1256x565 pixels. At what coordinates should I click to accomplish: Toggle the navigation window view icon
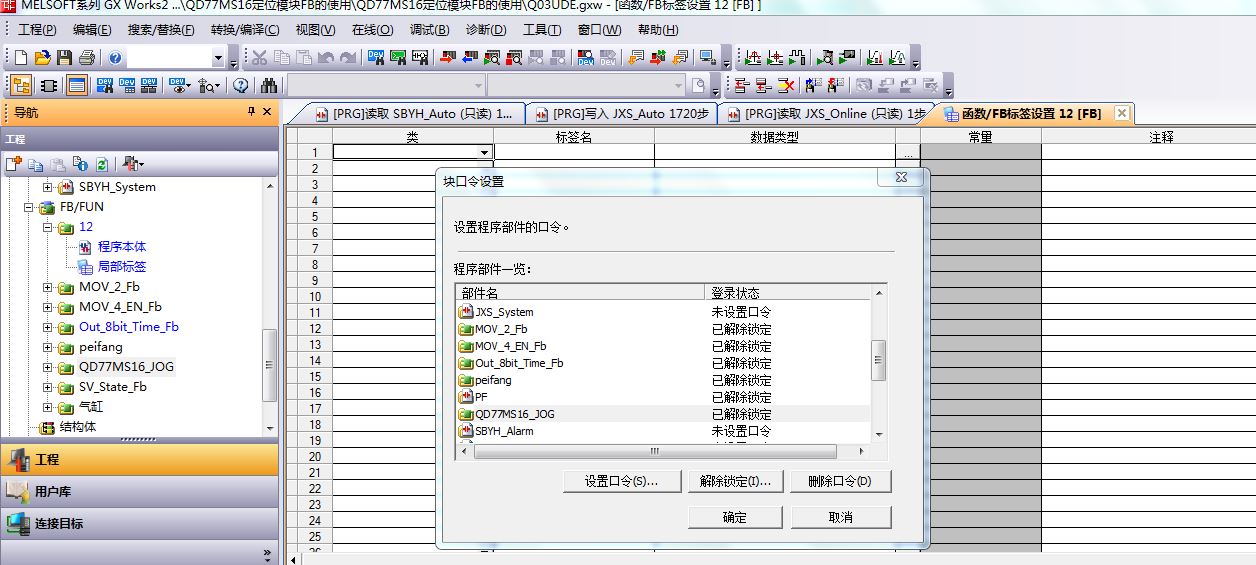click(x=20, y=85)
